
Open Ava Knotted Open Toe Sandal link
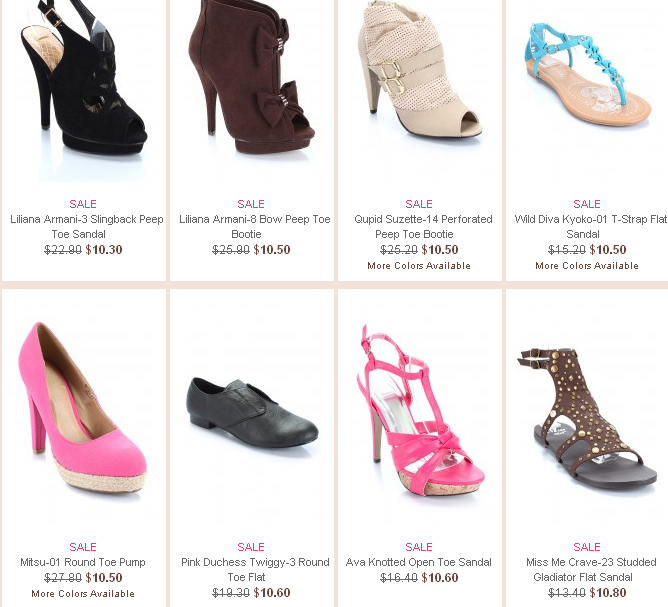[x=418, y=562]
